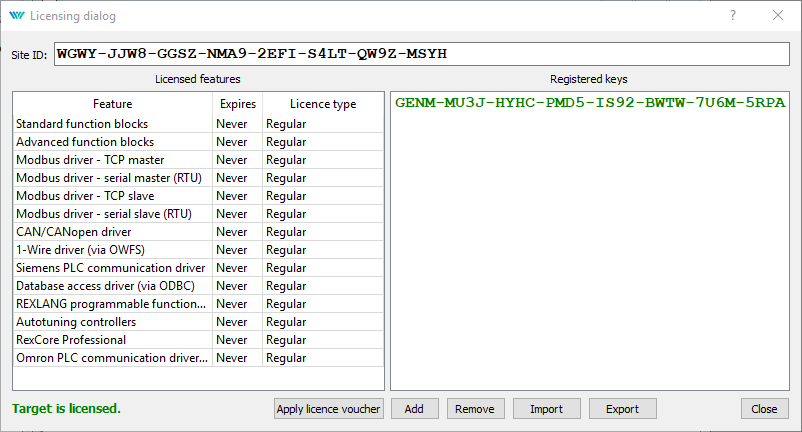802x432 pixels.
Task: Select Modbus driver - serial slave (RTU)
Action: pos(198,214)
